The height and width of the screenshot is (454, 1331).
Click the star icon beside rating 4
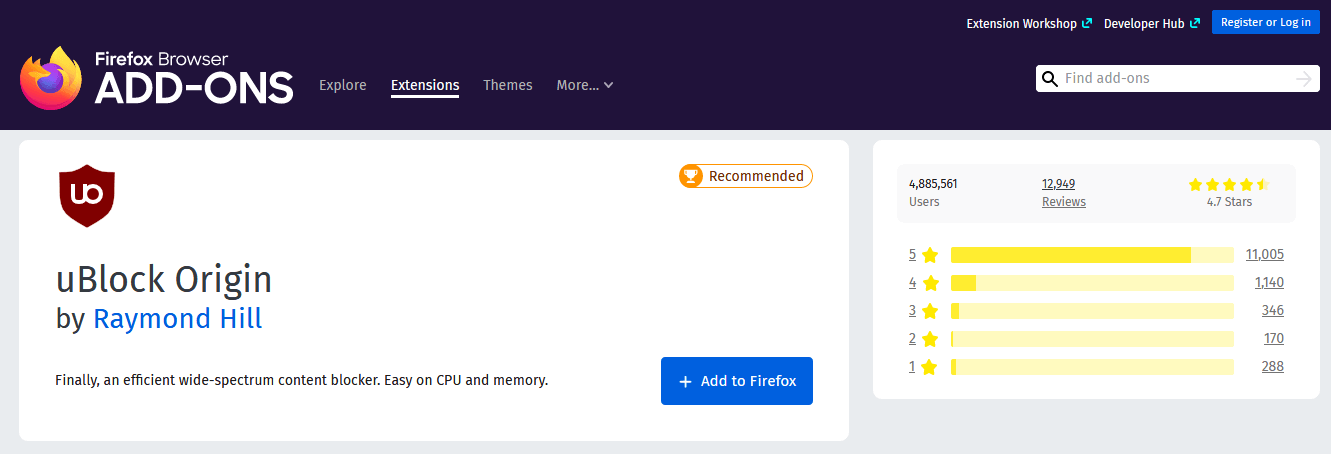[930, 283]
